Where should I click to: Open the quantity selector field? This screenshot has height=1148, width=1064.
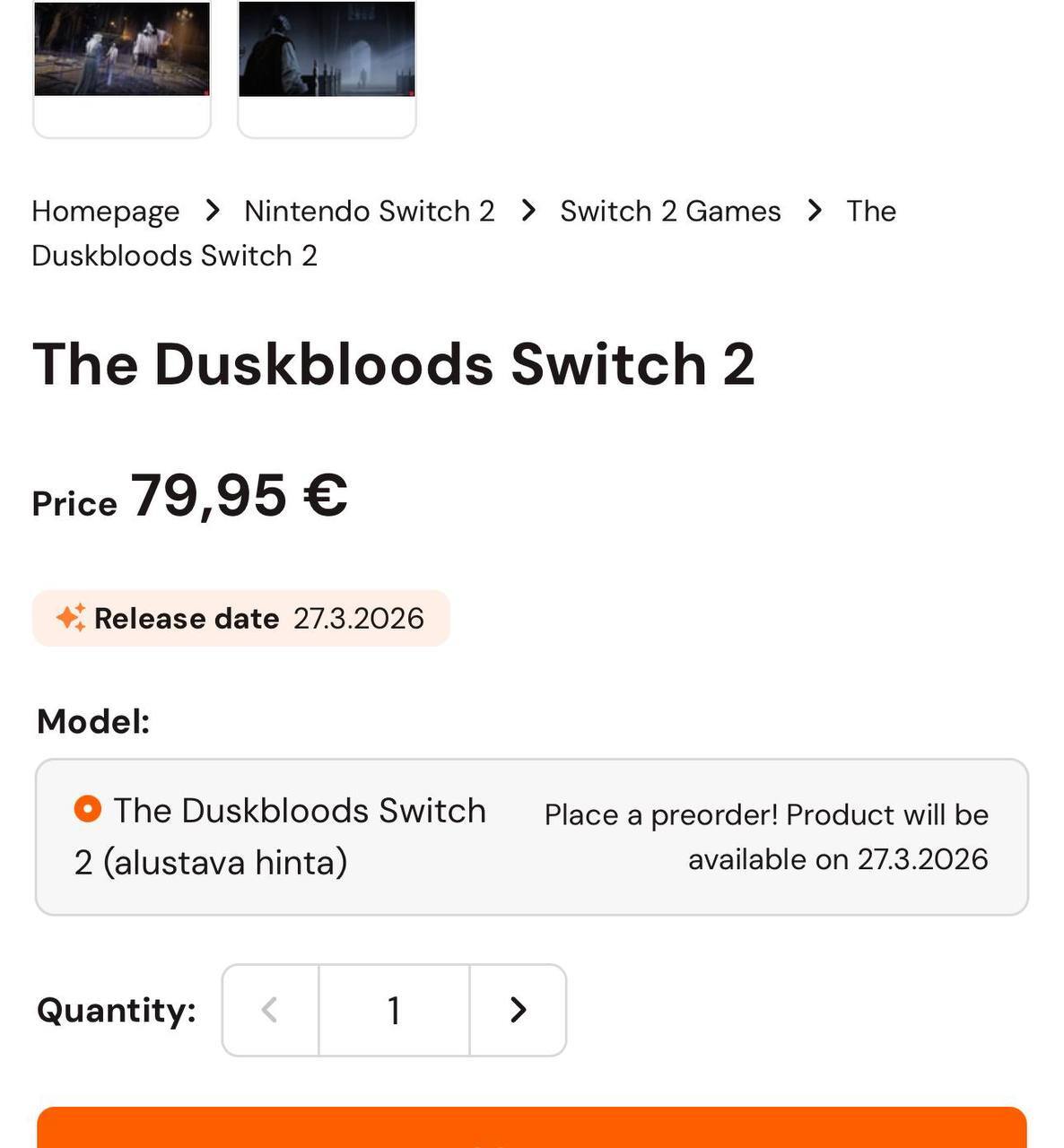(x=394, y=1010)
